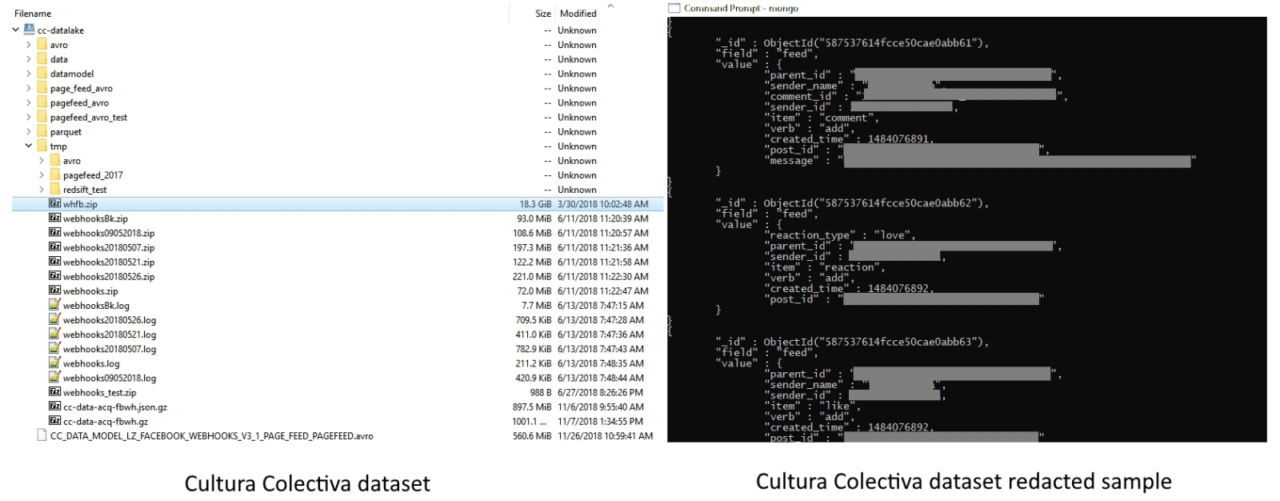The image size is (1280, 501).
Task: Click the data folder icon
Action: point(41,59)
